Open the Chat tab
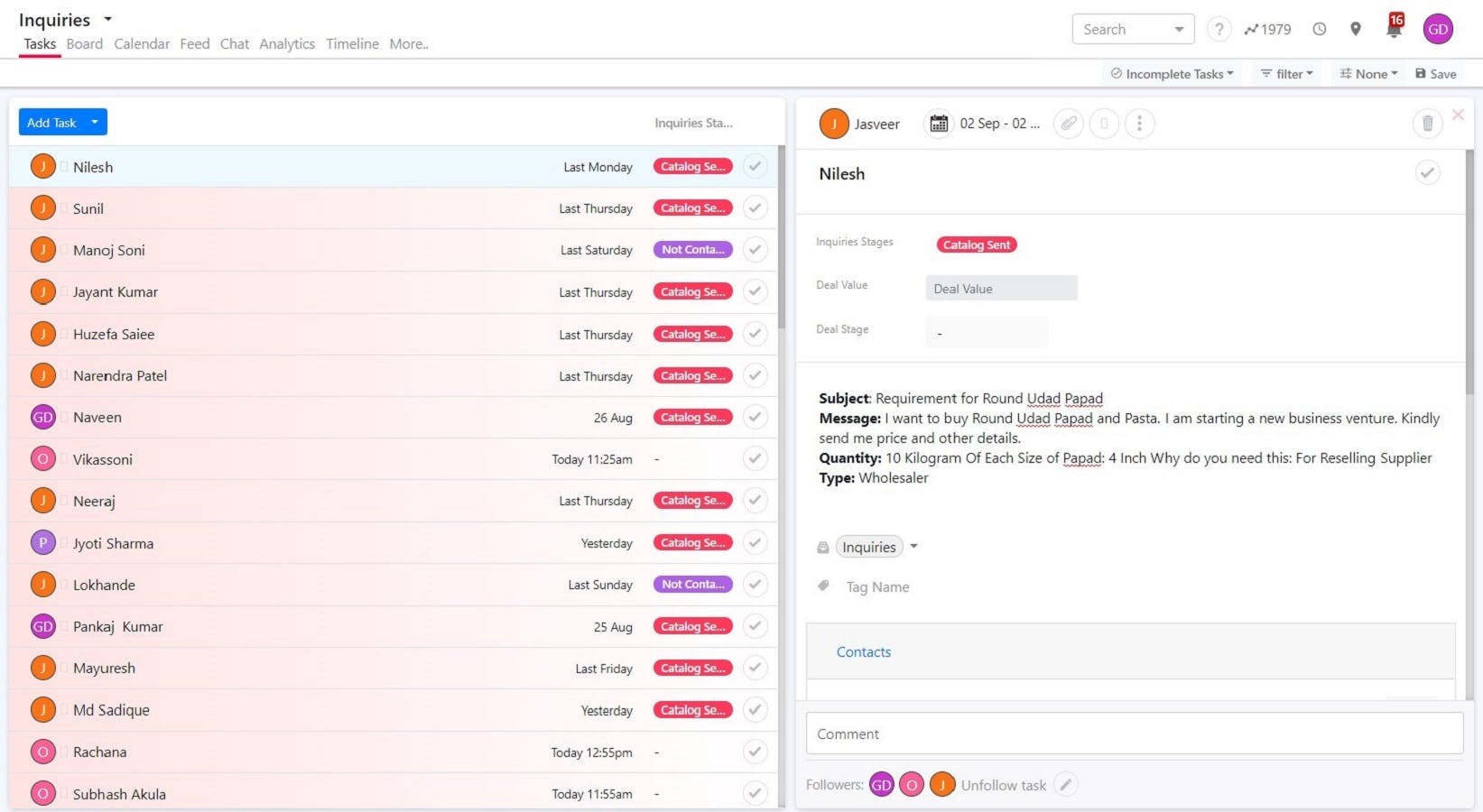 click(x=235, y=43)
